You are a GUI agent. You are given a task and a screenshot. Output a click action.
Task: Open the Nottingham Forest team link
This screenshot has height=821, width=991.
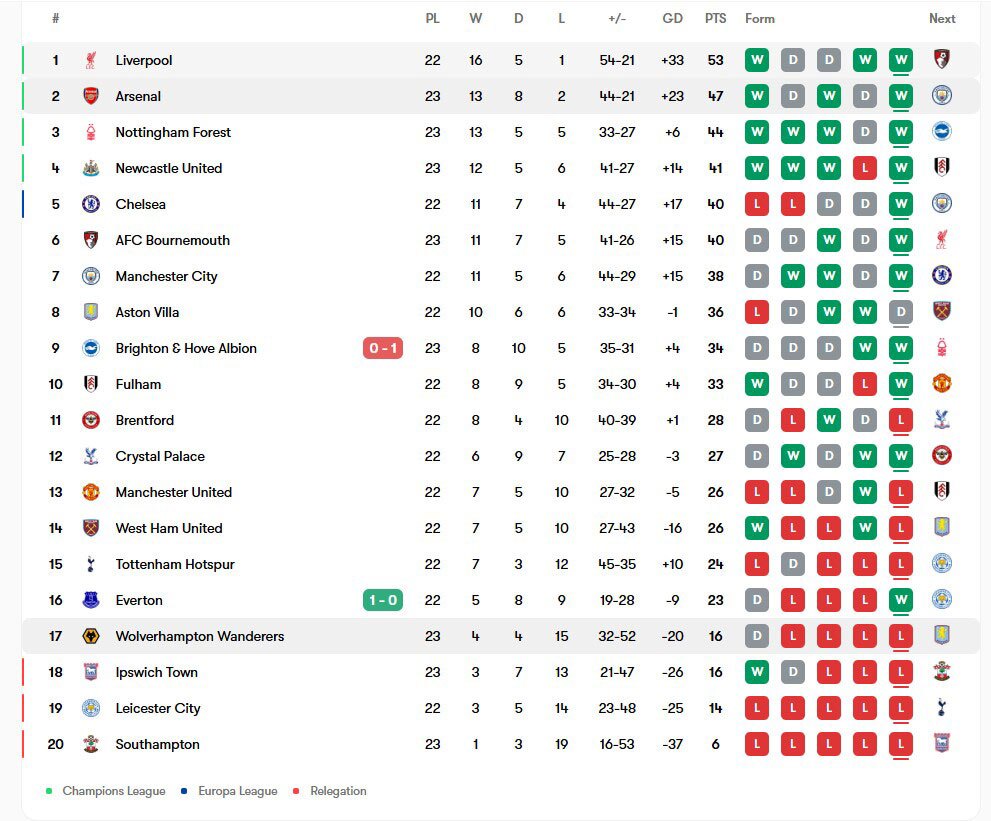click(x=173, y=133)
